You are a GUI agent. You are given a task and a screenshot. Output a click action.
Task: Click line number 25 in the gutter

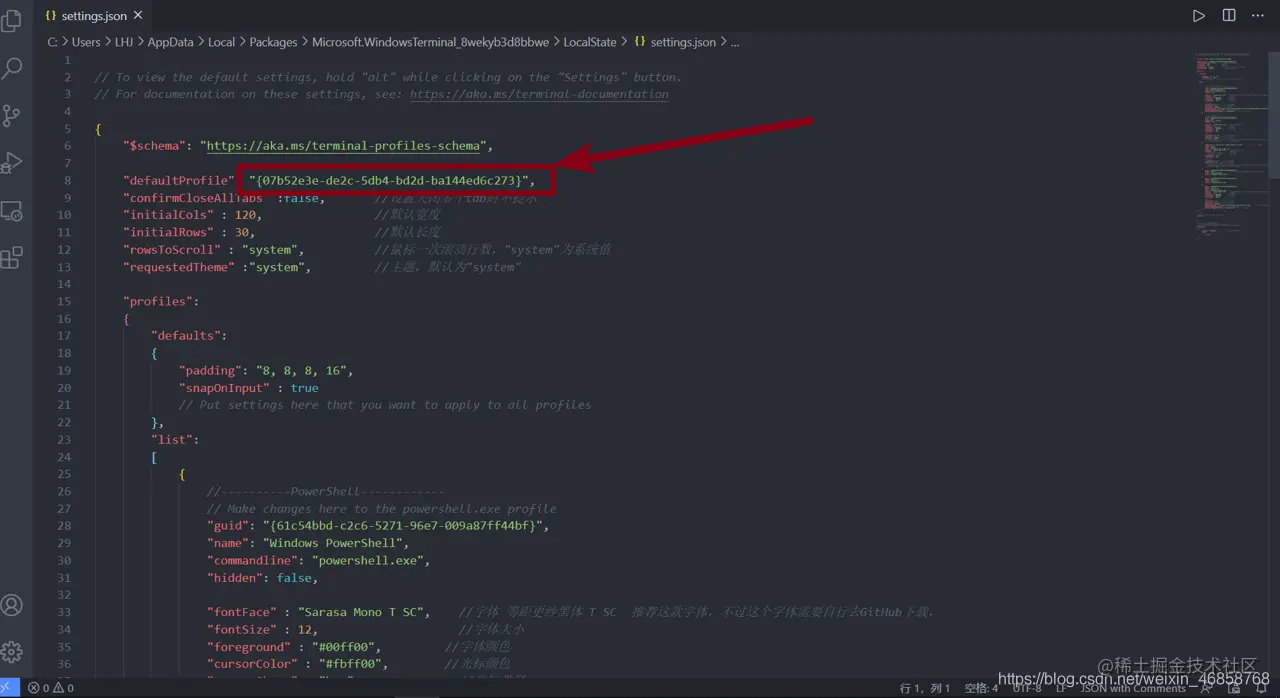pyautogui.click(x=64, y=474)
